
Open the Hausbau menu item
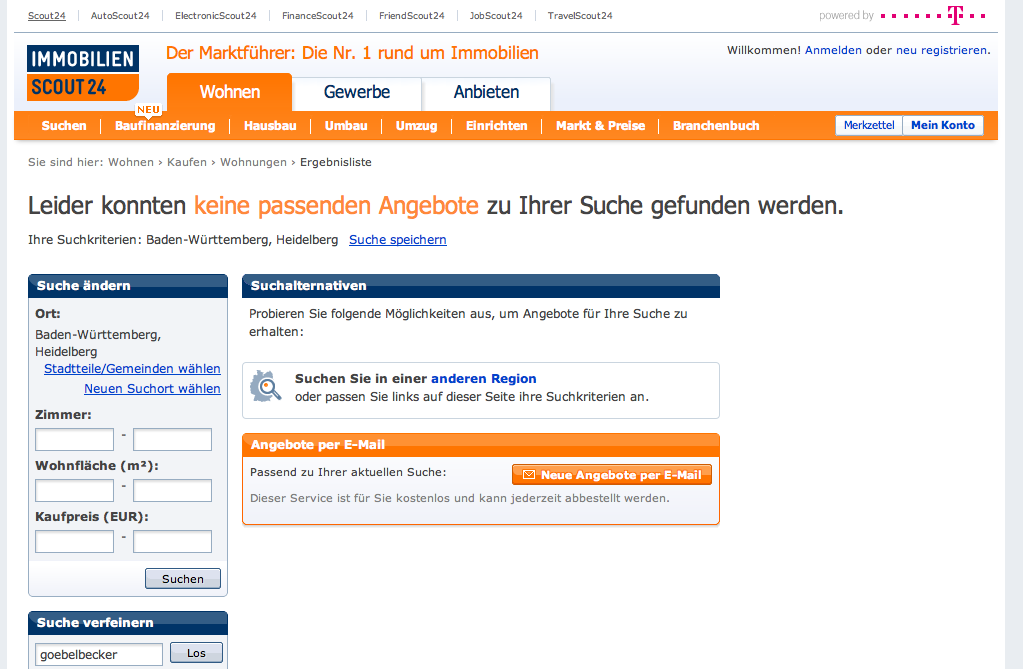pos(270,126)
